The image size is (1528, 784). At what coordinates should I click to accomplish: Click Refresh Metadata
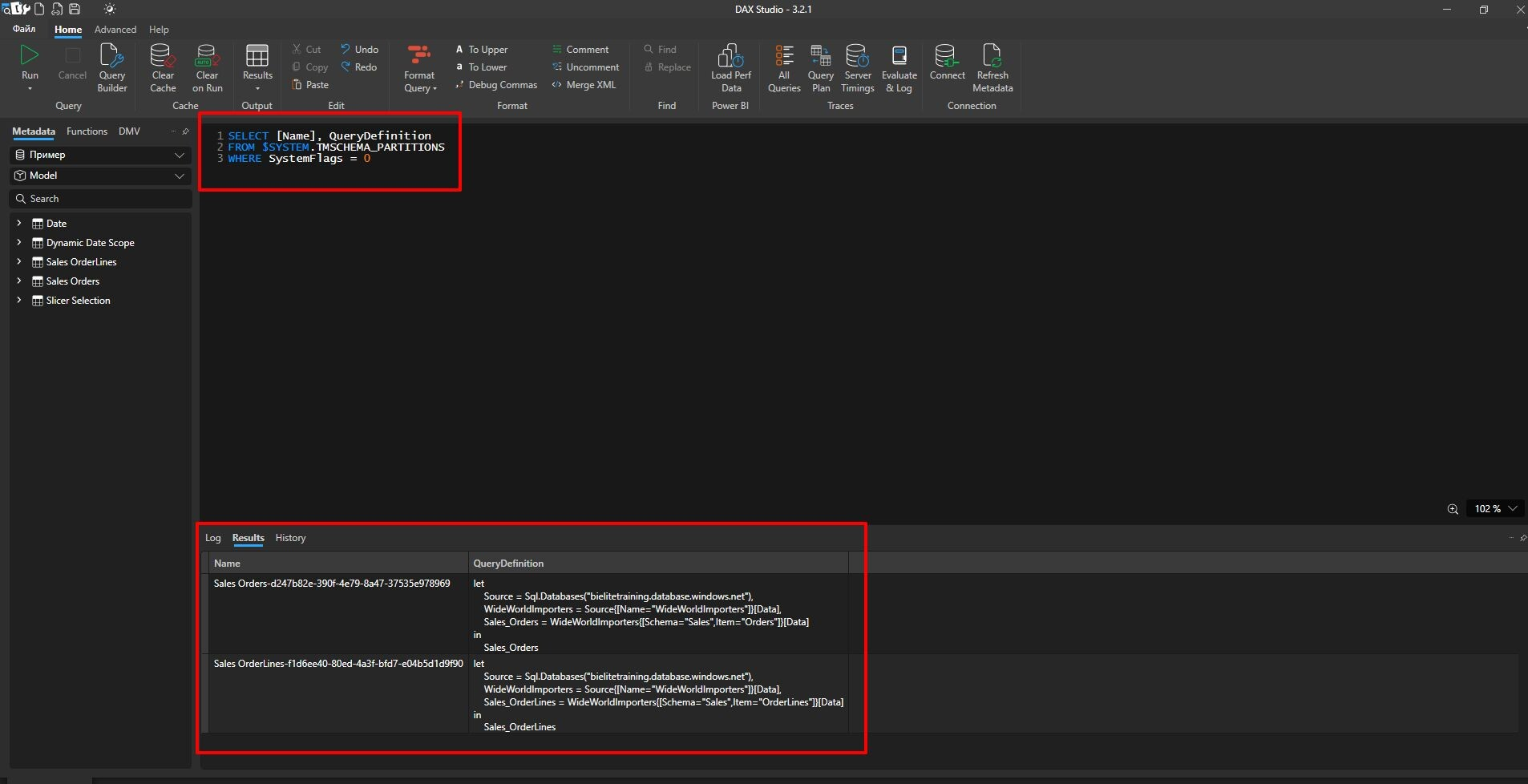click(x=992, y=68)
